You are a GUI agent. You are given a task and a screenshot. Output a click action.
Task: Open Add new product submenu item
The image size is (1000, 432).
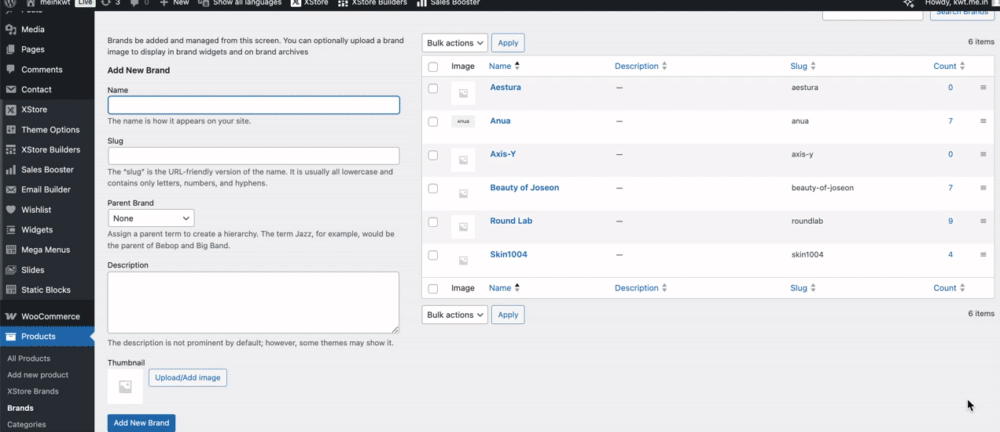38,375
